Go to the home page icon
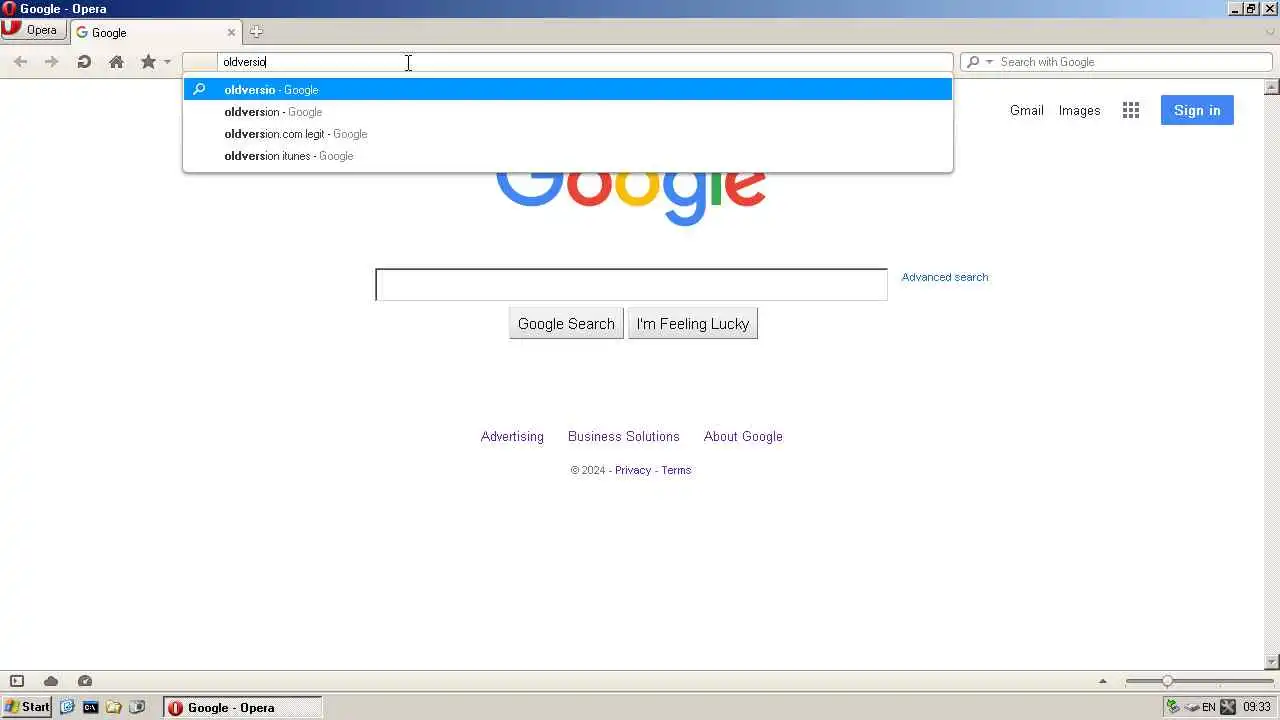This screenshot has height=720, width=1280. point(116,62)
